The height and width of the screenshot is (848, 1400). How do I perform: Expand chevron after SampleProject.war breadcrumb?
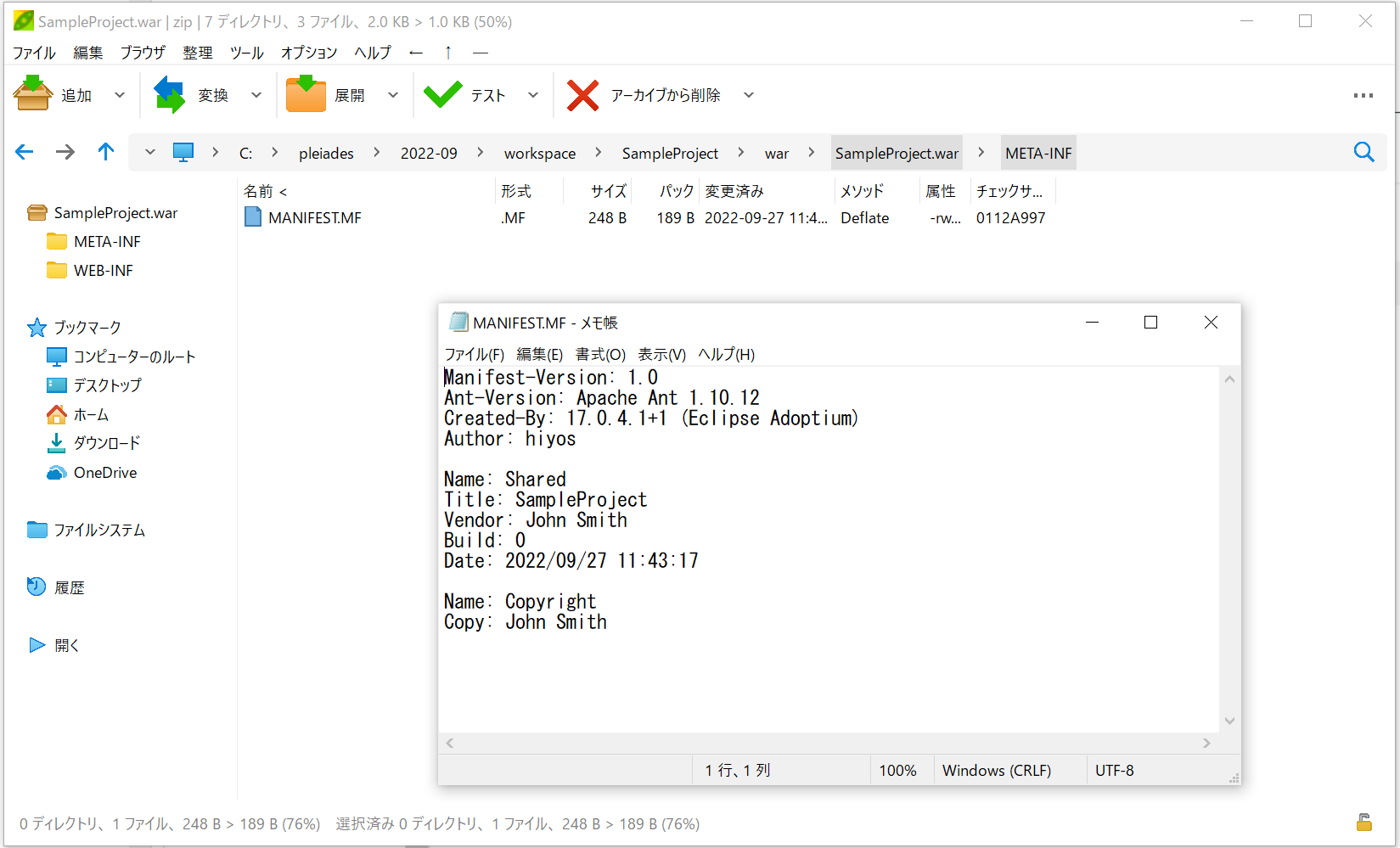[x=981, y=152]
